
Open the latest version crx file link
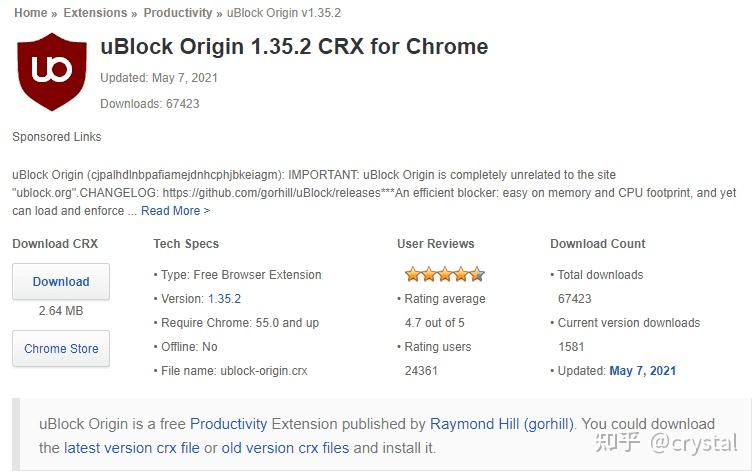[132, 448]
